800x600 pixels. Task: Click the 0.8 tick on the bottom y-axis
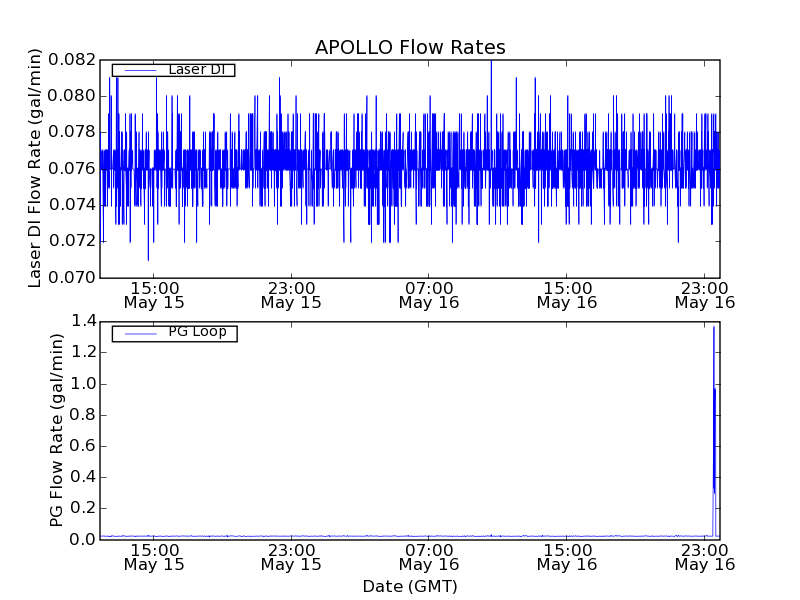(83, 414)
